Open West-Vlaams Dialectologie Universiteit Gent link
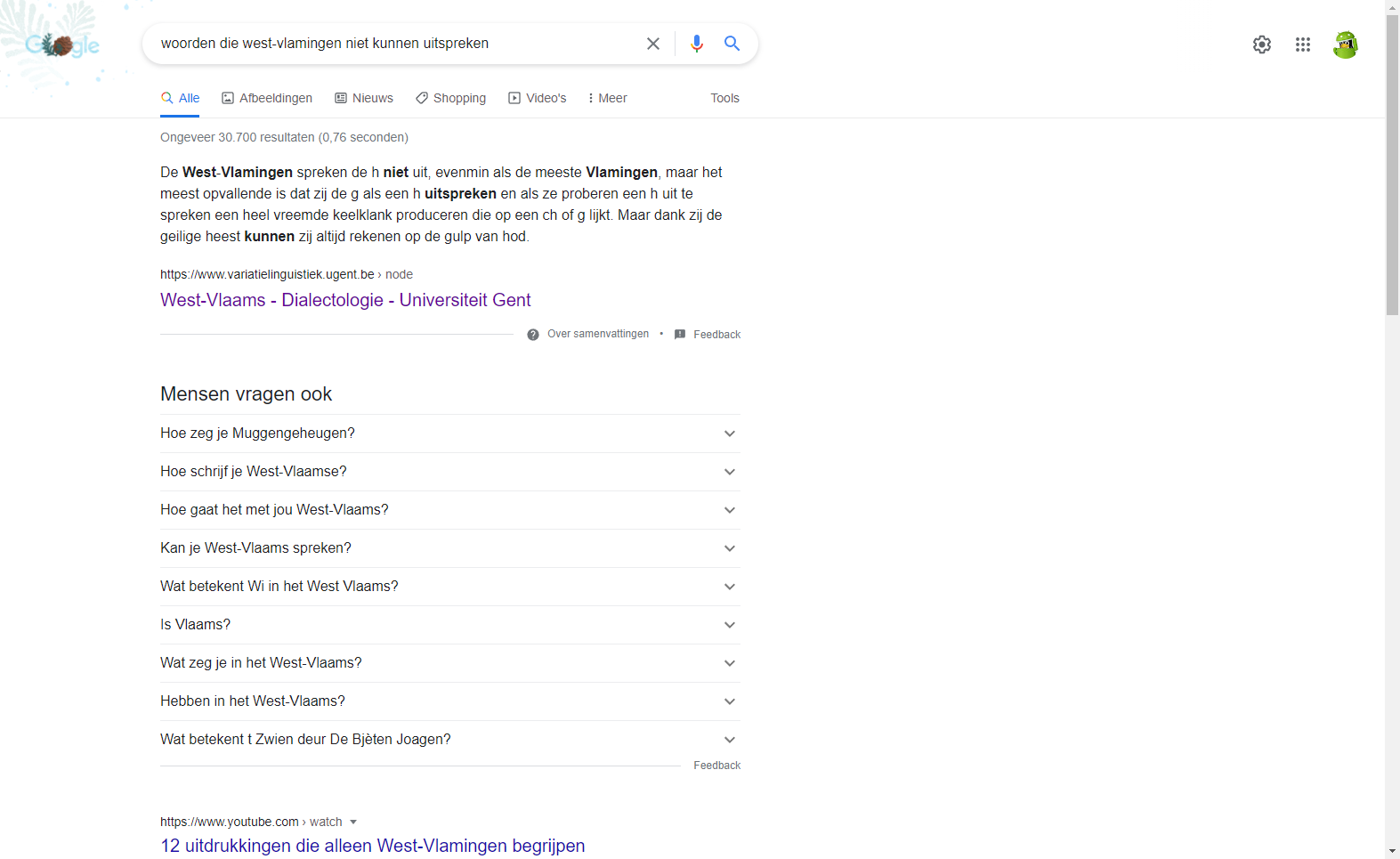Screen dimensions: 1400x859 (345, 300)
